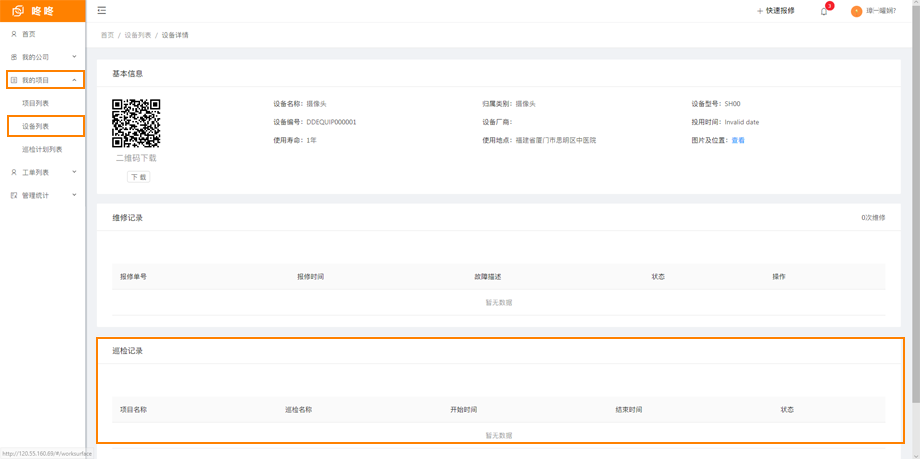Go to 设备列表 in the breadcrumb
The height and width of the screenshot is (459, 920).
click(138, 35)
